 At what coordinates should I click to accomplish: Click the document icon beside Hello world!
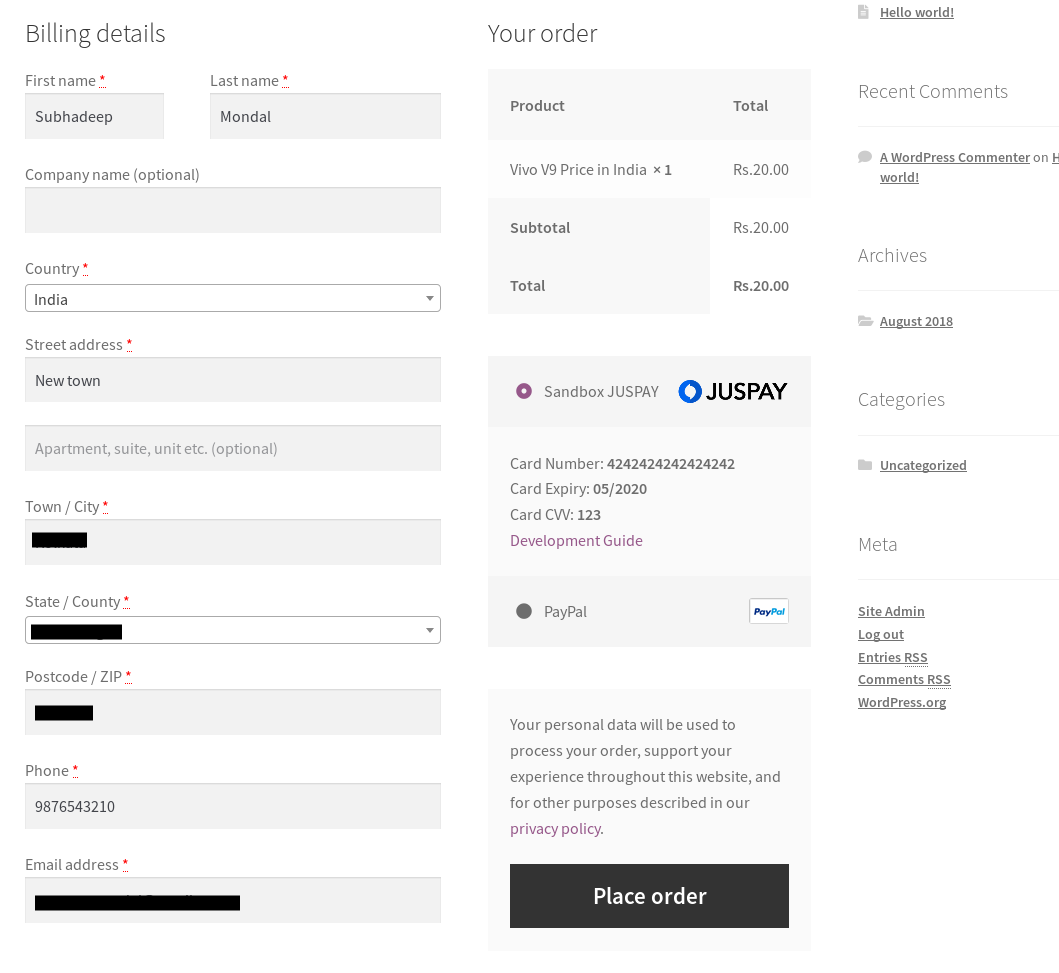coord(865,12)
